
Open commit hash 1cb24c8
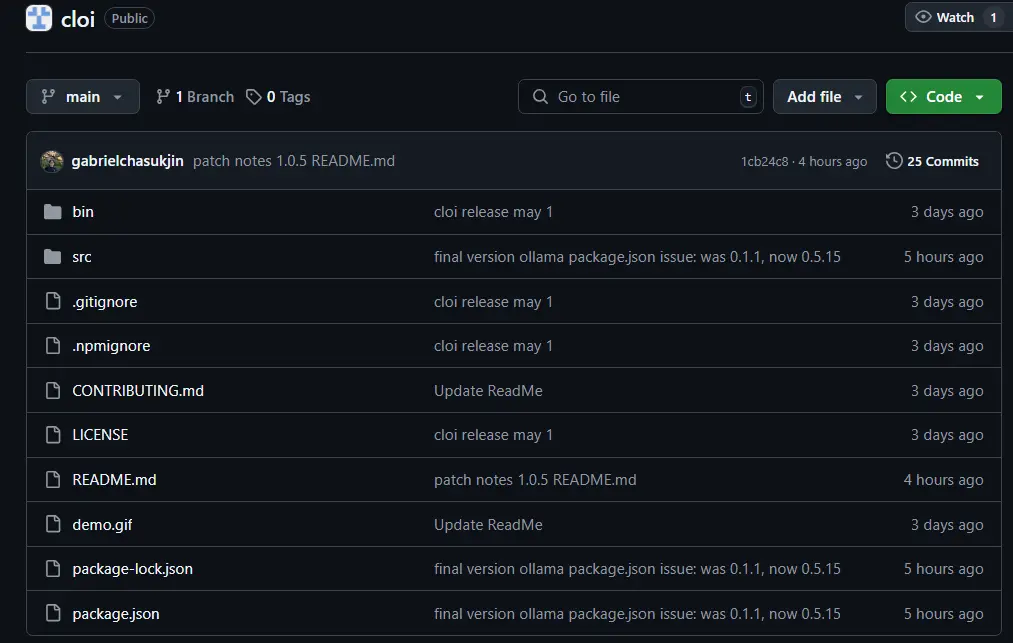click(x=764, y=162)
